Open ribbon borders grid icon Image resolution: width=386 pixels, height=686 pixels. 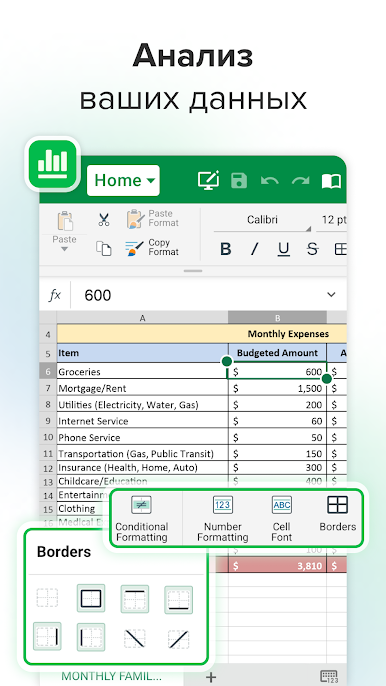340,249
